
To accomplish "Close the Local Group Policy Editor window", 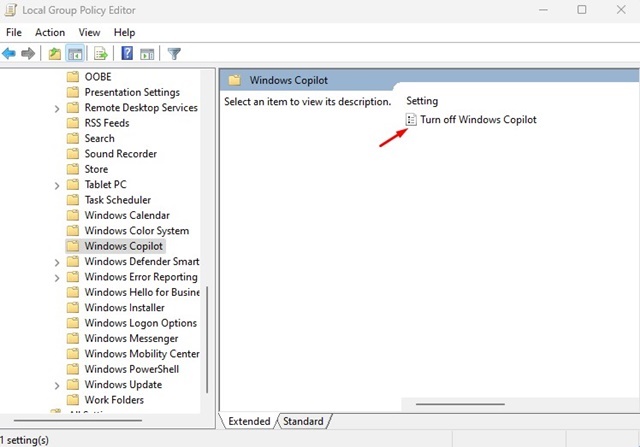I will (x=621, y=10).
